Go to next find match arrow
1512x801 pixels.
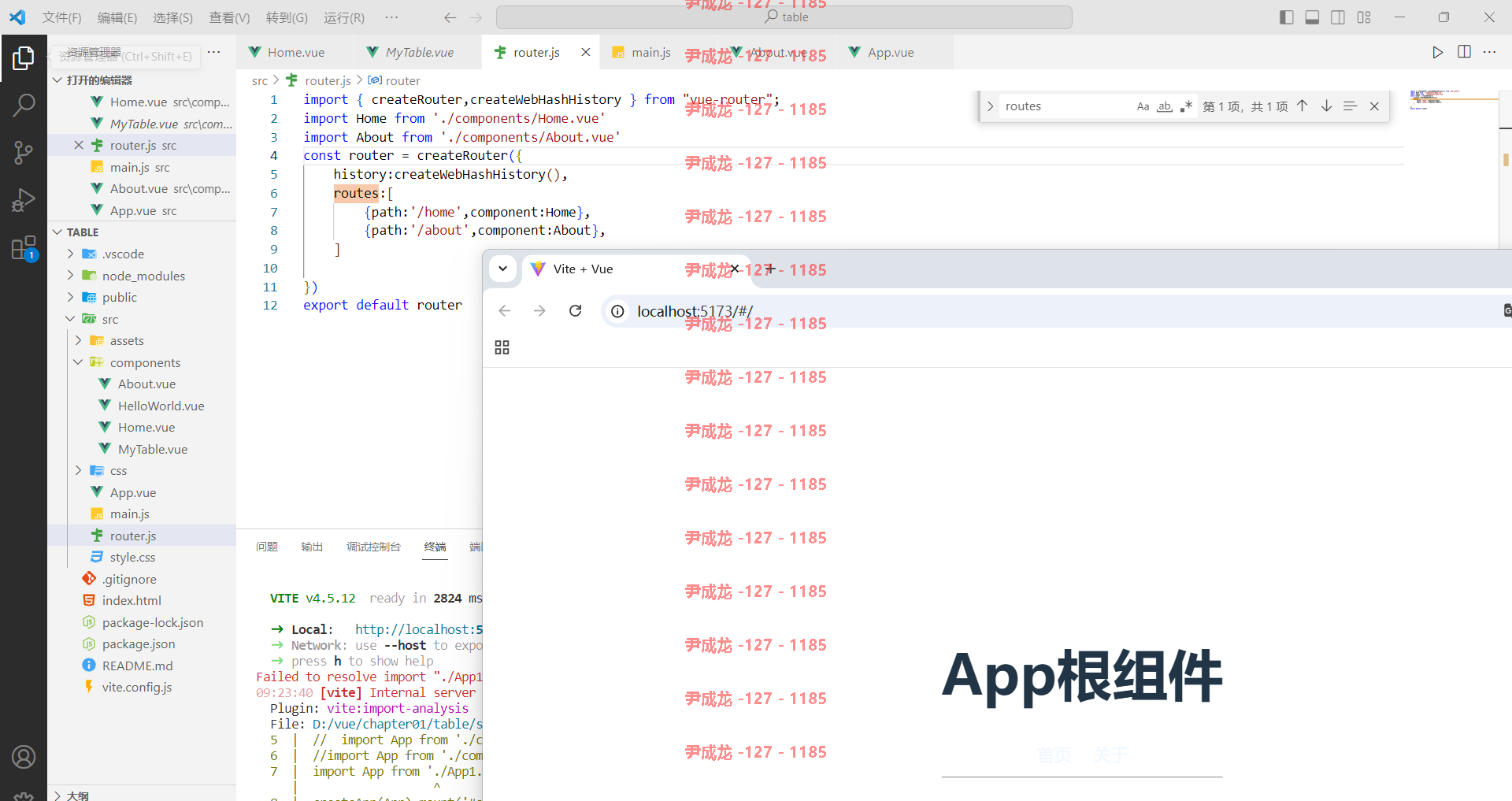point(1326,106)
